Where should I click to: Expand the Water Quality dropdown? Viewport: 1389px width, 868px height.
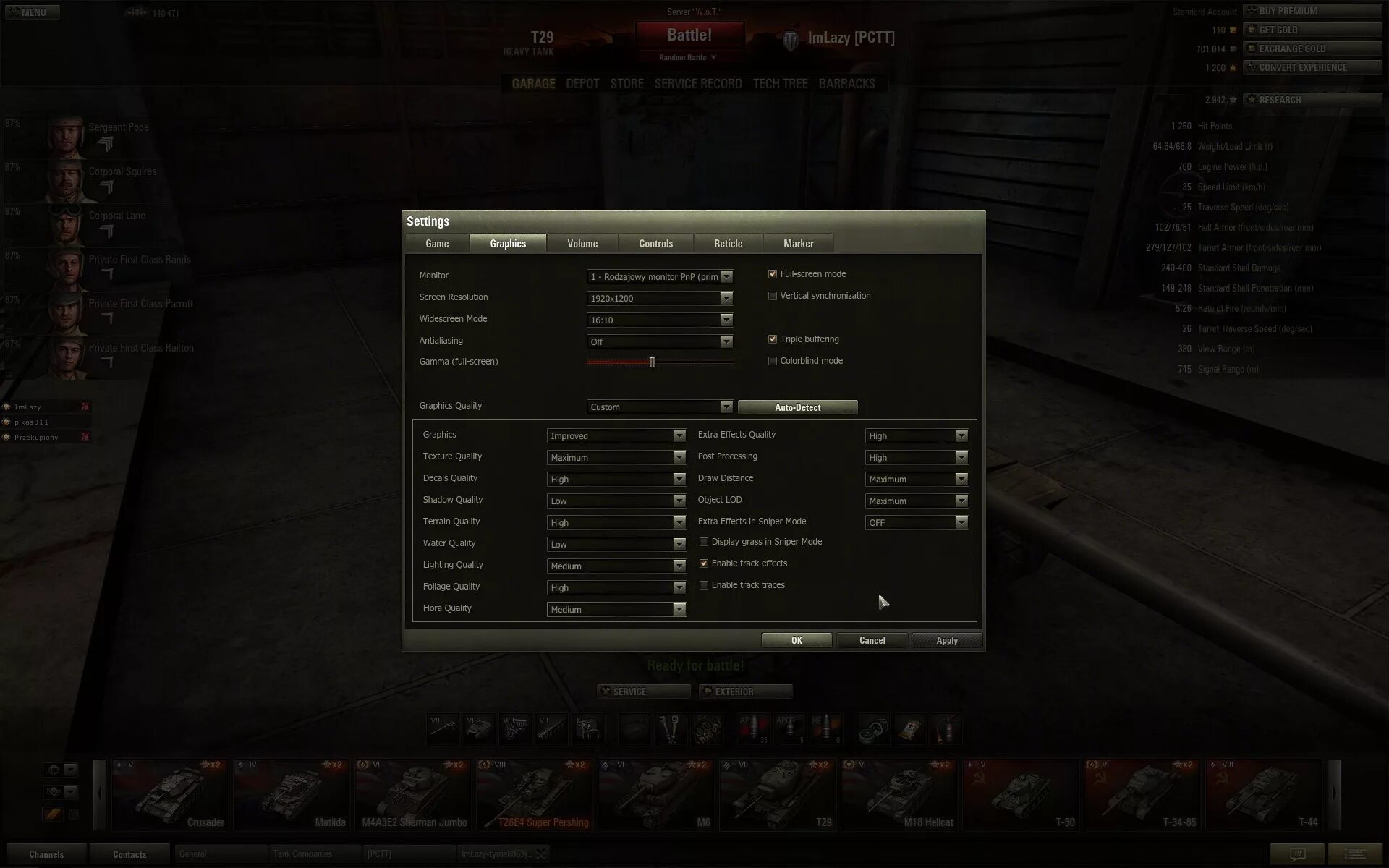tap(679, 543)
